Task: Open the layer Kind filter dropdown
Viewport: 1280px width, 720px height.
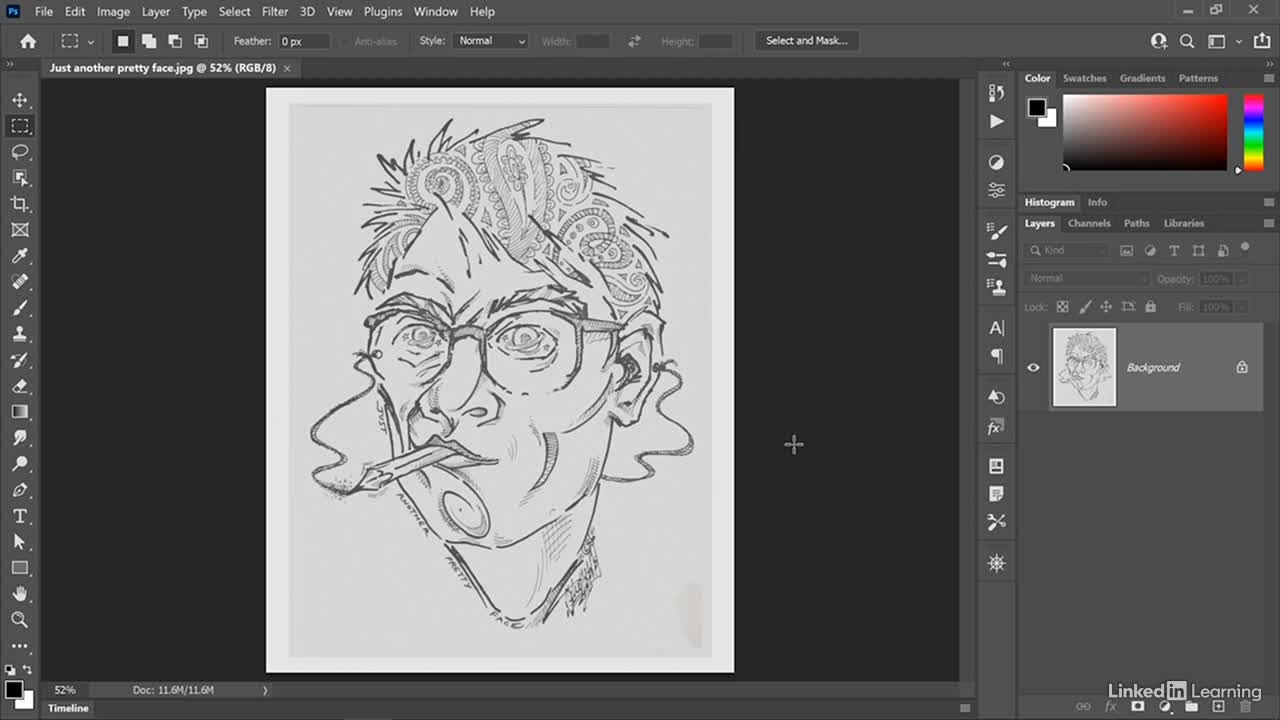Action: (1068, 251)
